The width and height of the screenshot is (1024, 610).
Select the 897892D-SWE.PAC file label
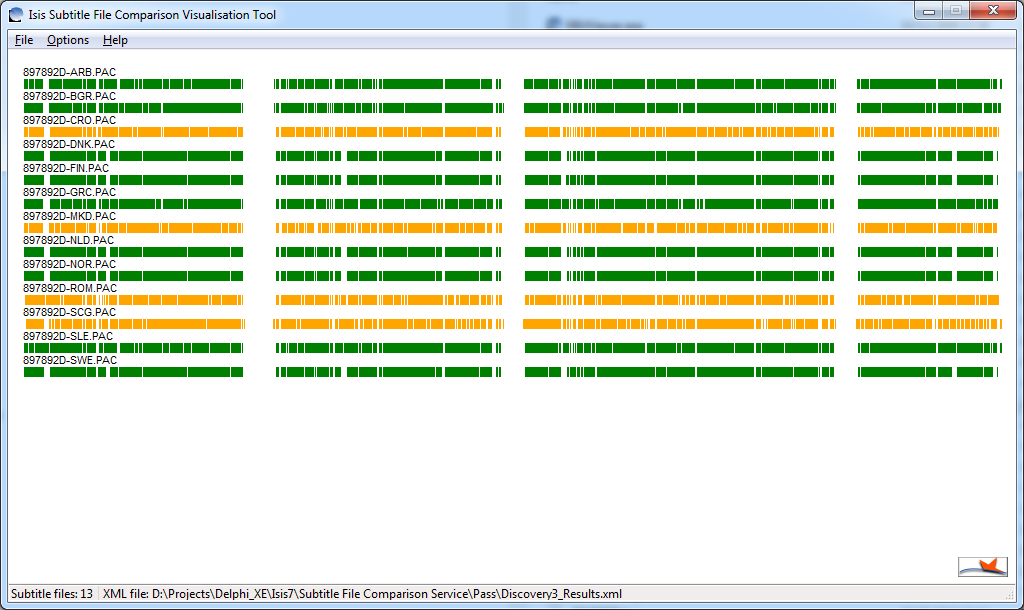click(68, 360)
